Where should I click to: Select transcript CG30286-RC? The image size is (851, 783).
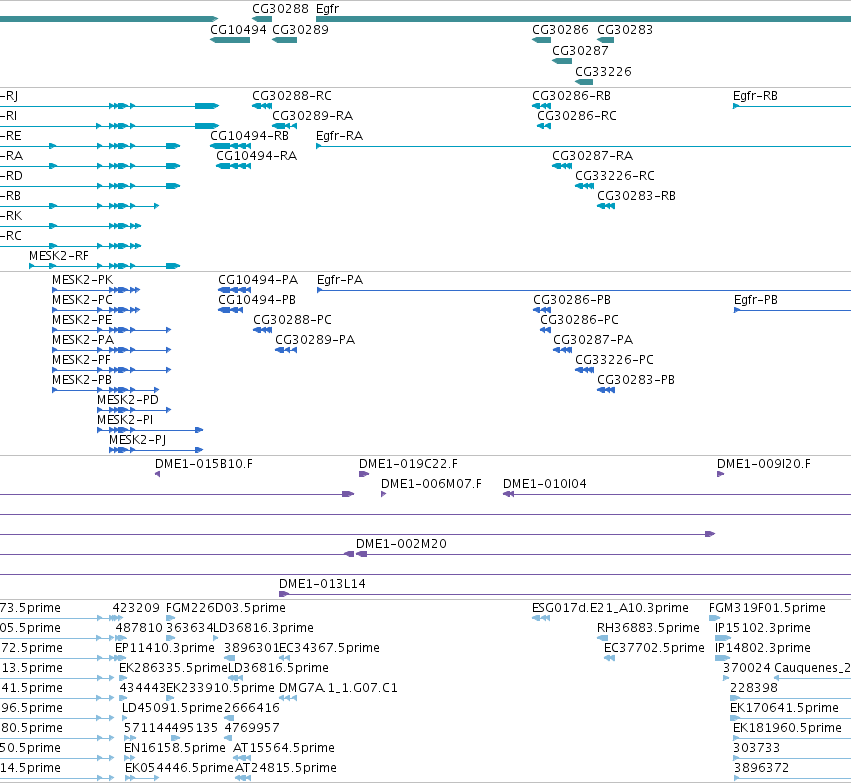click(x=576, y=116)
